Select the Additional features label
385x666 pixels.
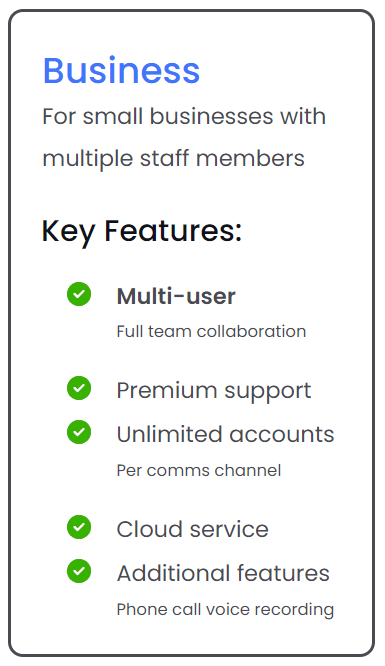(x=223, y=573)
